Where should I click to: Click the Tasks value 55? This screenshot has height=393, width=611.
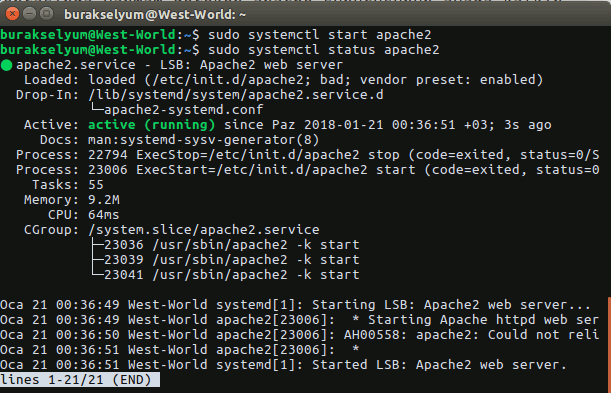tap(96, 185)
